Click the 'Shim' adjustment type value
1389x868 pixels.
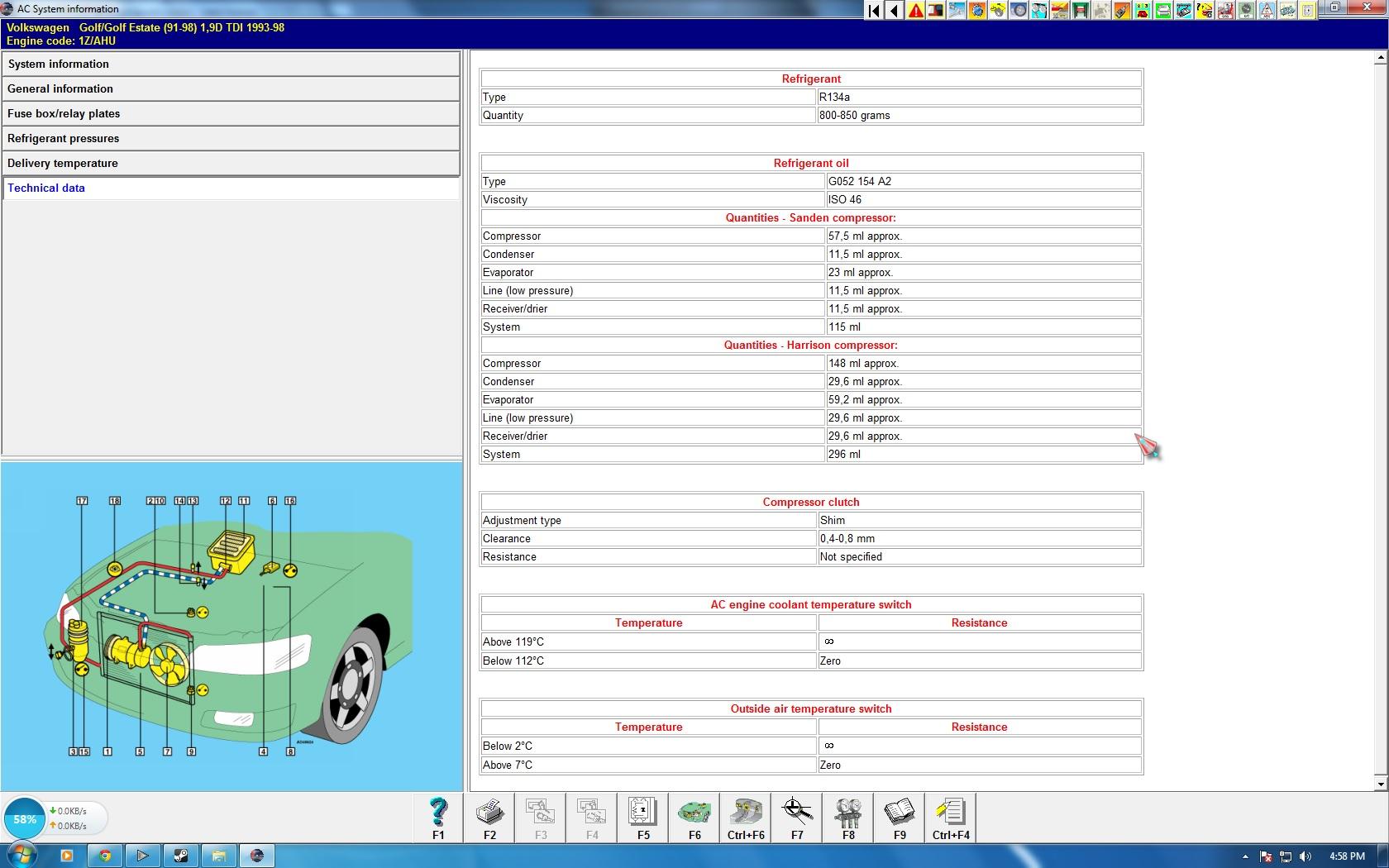833,520
